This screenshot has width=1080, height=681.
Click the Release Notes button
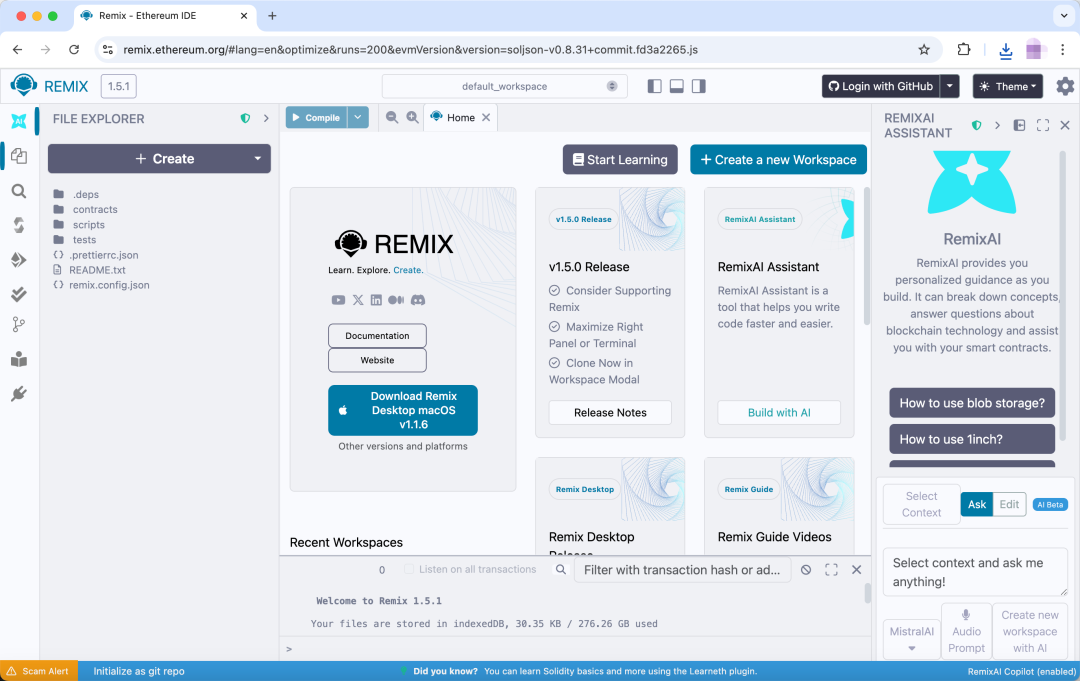click(610, 412)
